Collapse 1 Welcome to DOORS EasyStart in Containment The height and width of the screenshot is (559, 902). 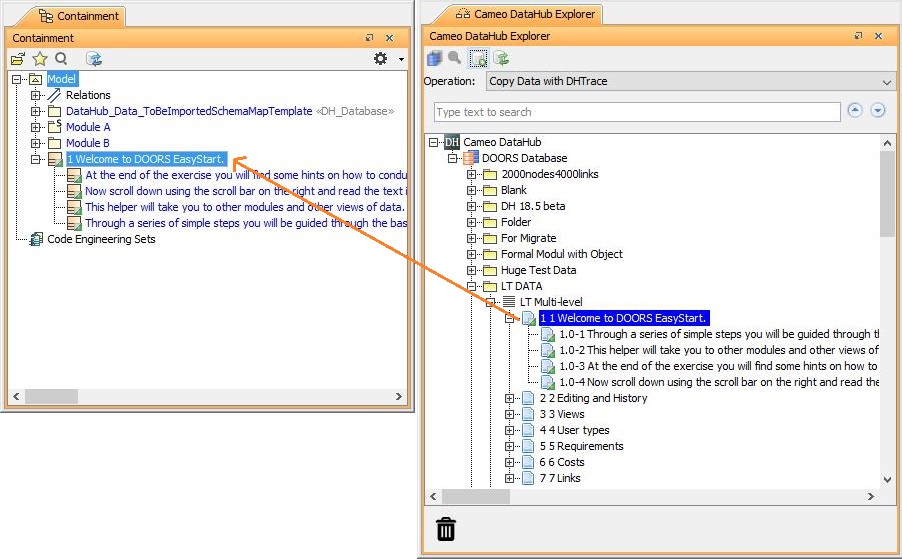[x=36, y=159]
